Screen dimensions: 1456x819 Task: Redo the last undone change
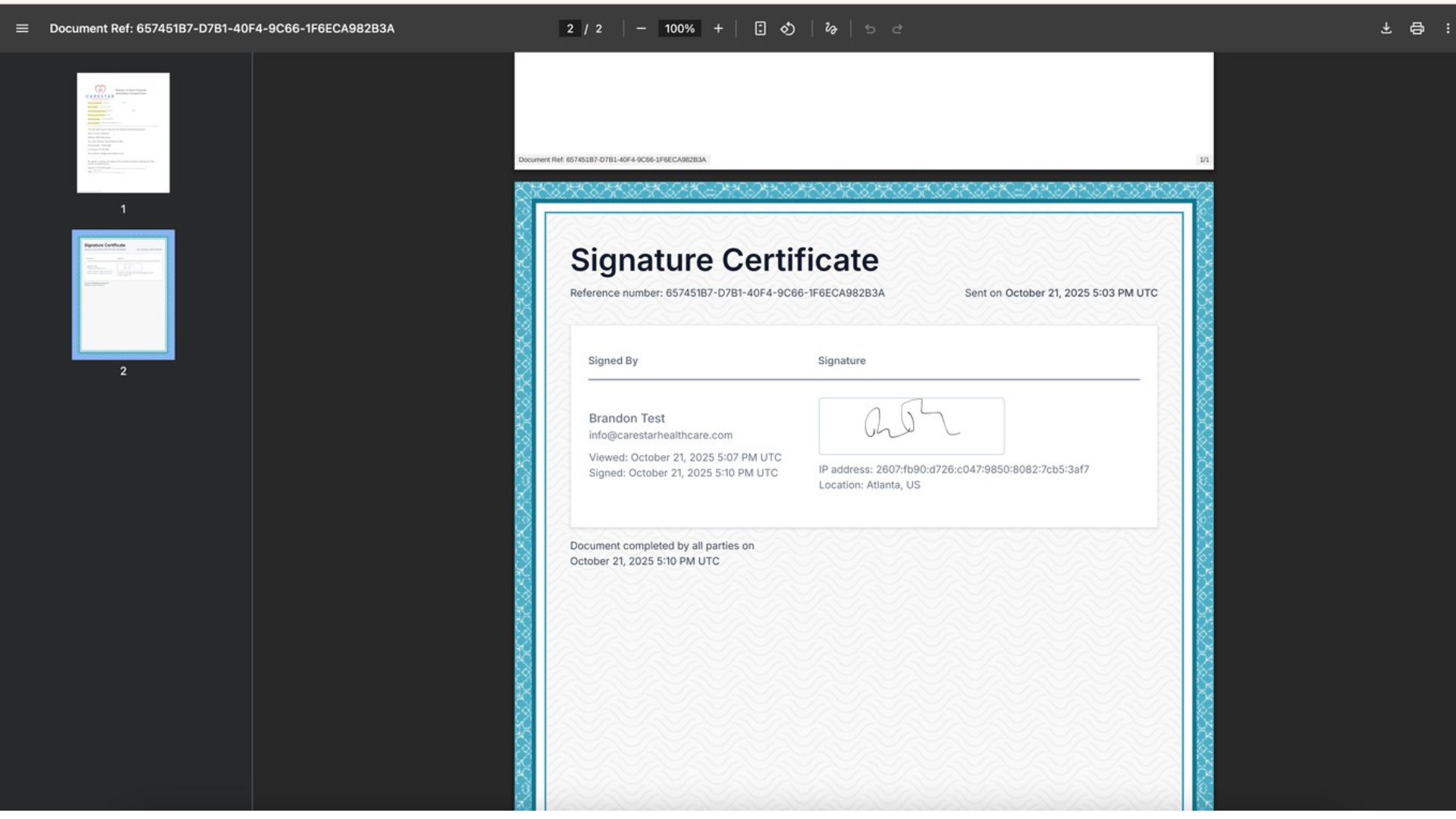[x=898, y=29]
